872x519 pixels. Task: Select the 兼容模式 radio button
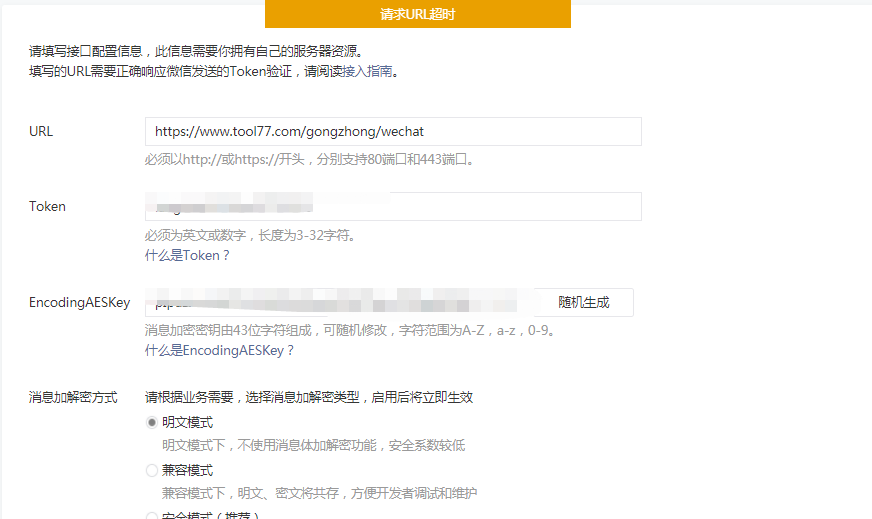pos(151,471)
